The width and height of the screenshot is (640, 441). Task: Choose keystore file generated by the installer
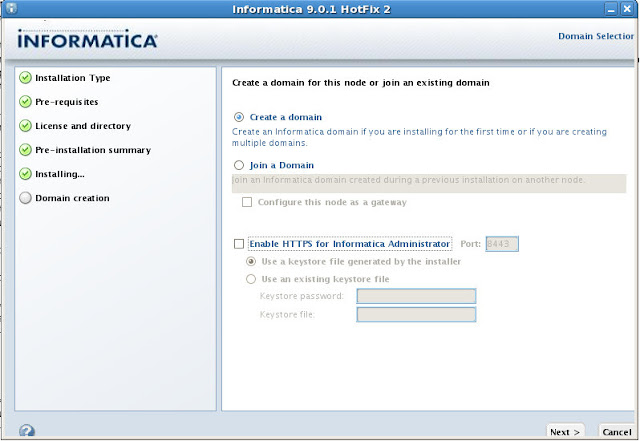point(251,261)
